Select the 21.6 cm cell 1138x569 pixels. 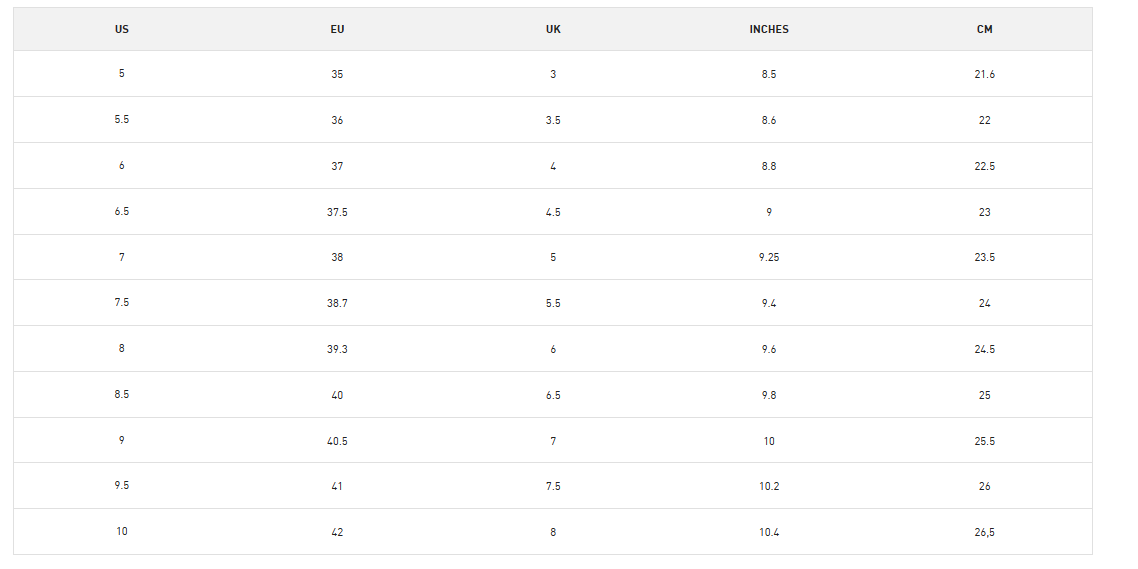(x=985, y=74)
